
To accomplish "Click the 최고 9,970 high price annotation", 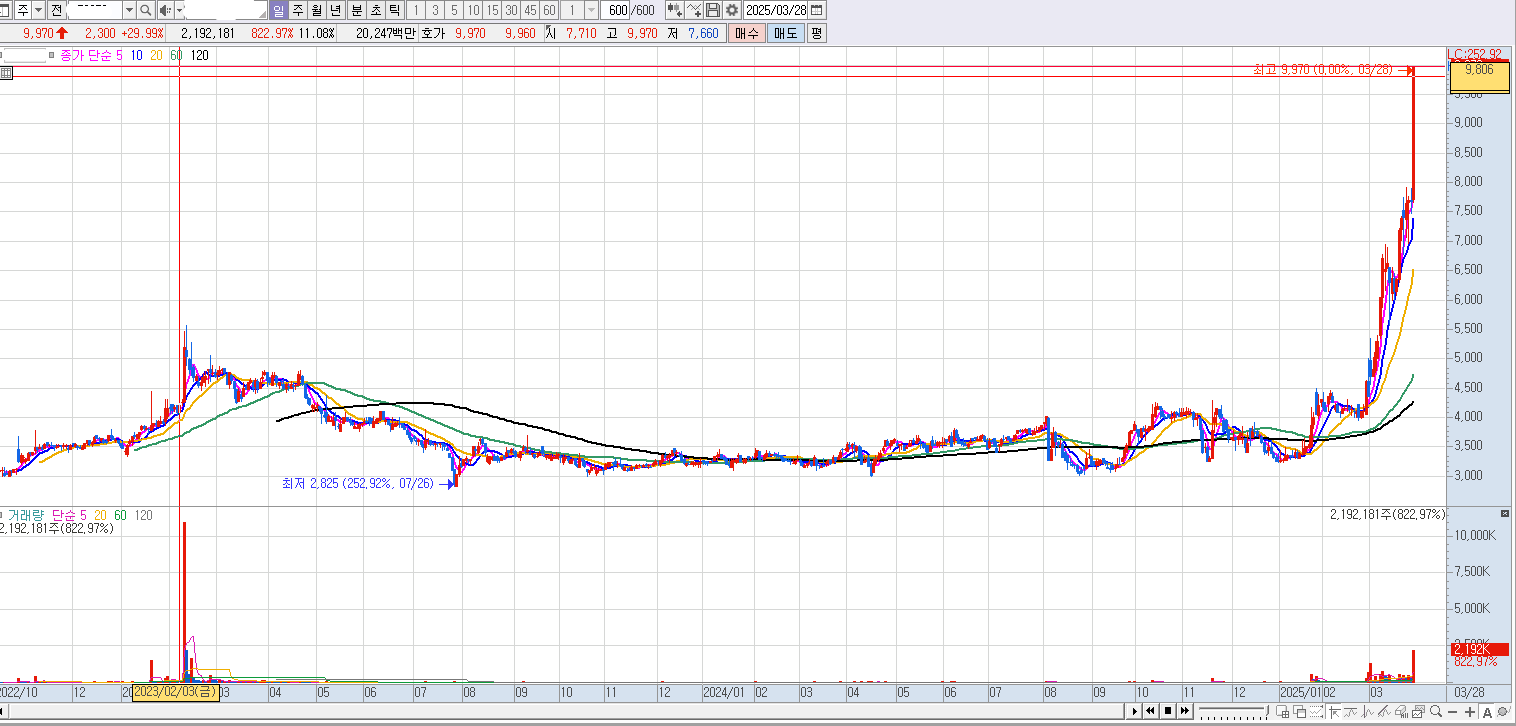I will (1324, 70).
